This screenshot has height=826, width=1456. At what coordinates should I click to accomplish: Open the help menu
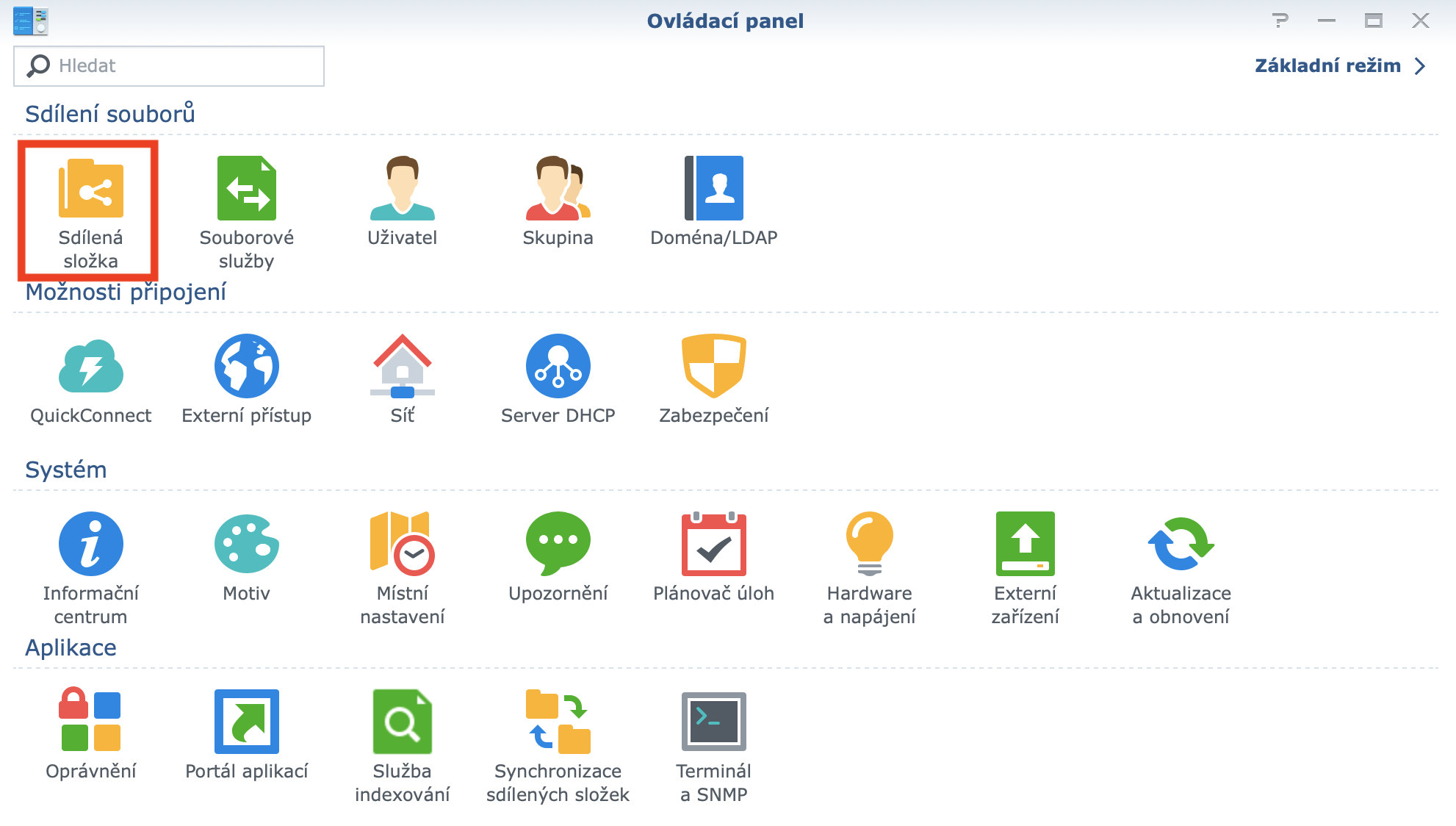tap(1281, 22)
